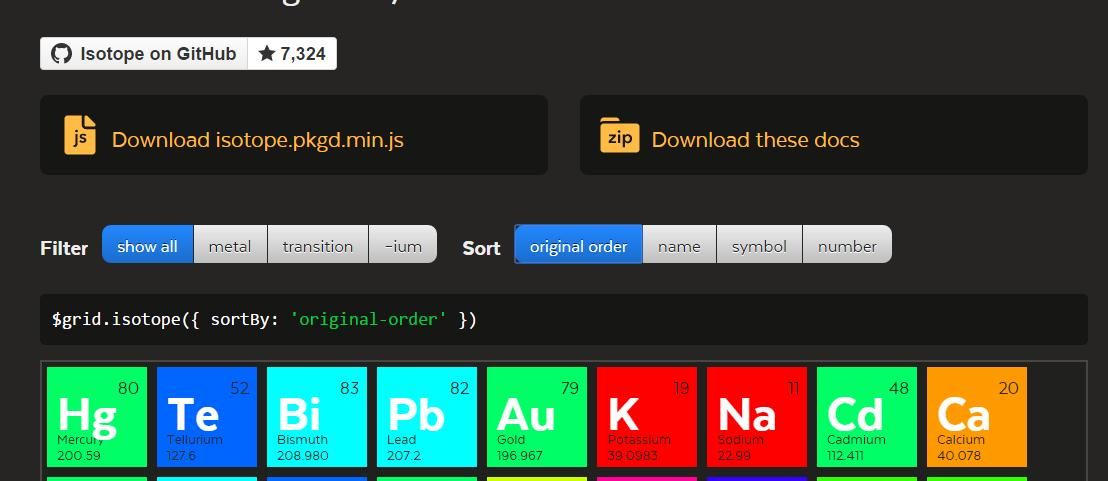Viewport: 1108px width, 481px height.
Task: Click the orange Calcium Ca tile
Action: [977, 417]
